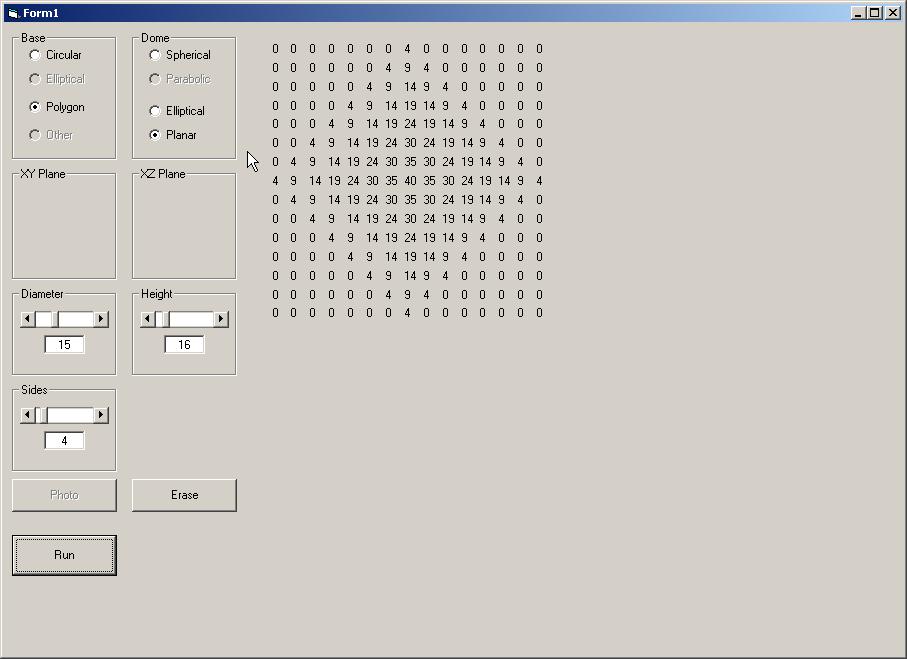Select the Planar dome option
Screen dimensions: 907x659
coord(173,135)
